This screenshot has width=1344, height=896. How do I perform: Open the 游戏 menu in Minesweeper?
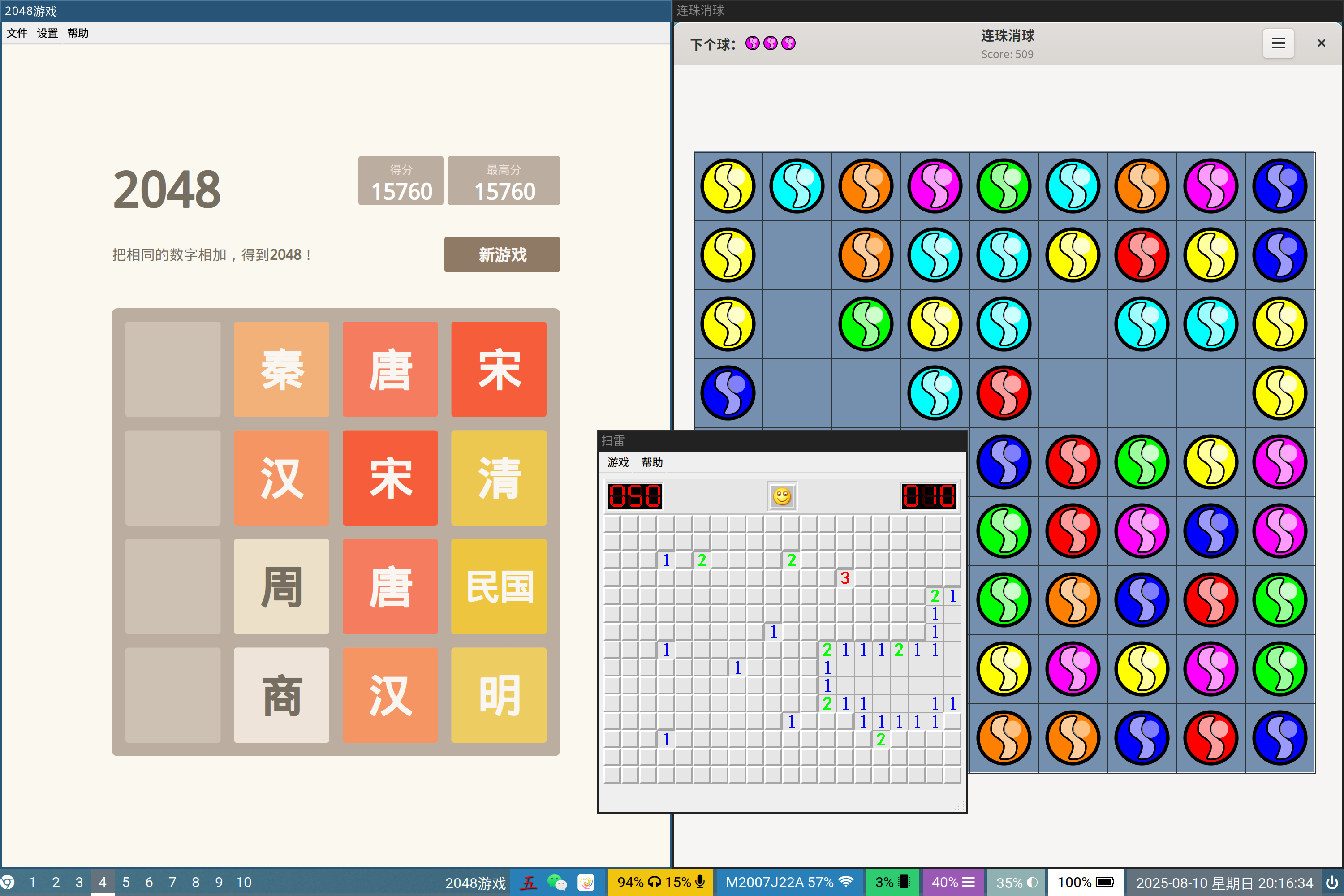click(618, 462)
